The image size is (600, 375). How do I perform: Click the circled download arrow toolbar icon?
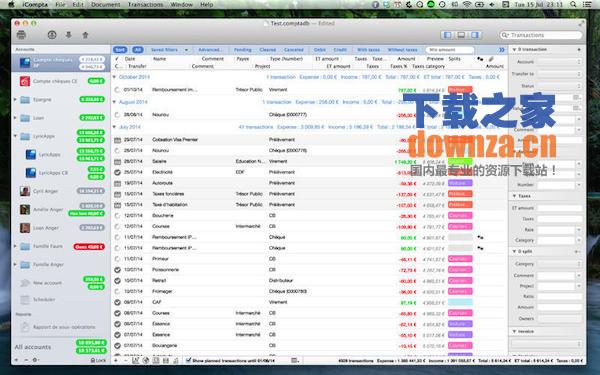click(52, 35)
